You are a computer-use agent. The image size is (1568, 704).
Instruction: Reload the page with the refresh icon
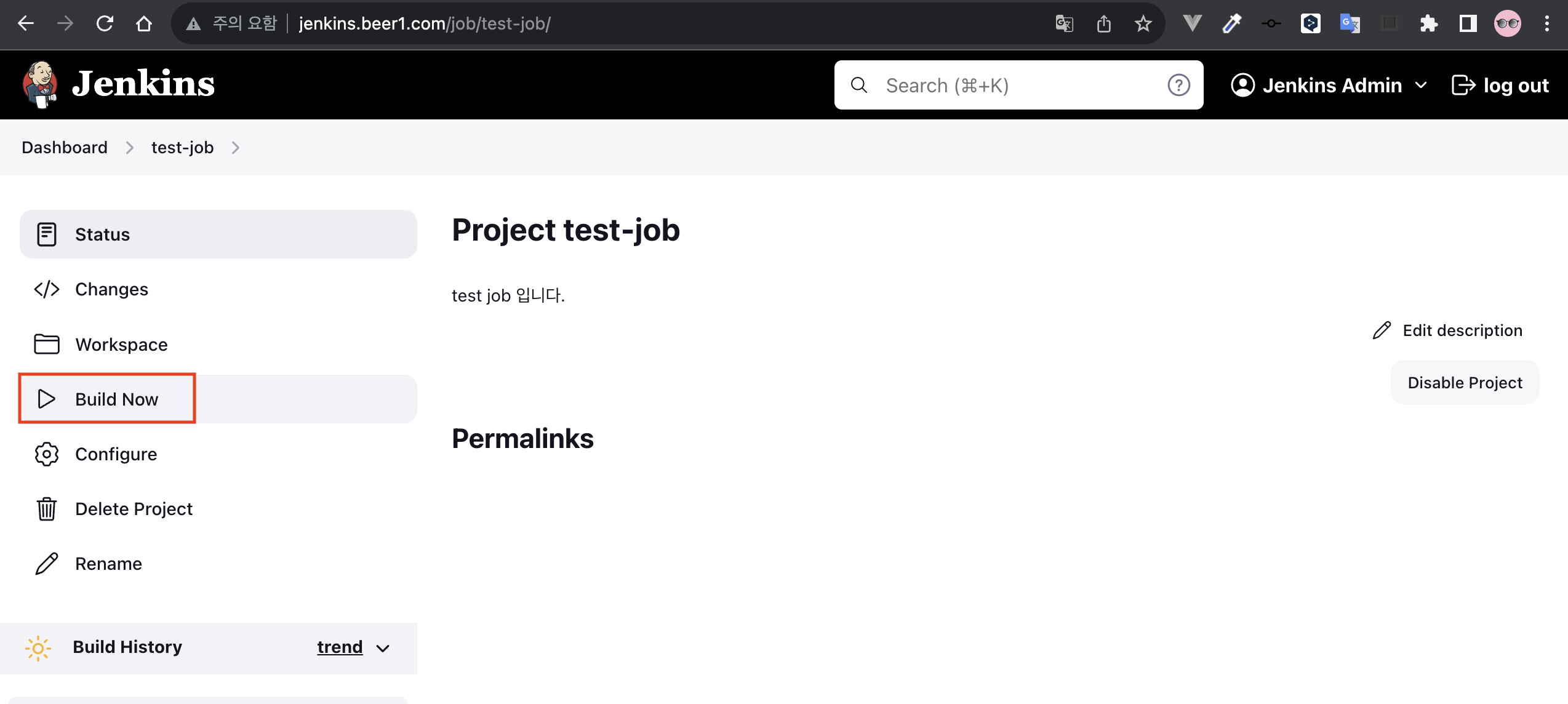105,24
